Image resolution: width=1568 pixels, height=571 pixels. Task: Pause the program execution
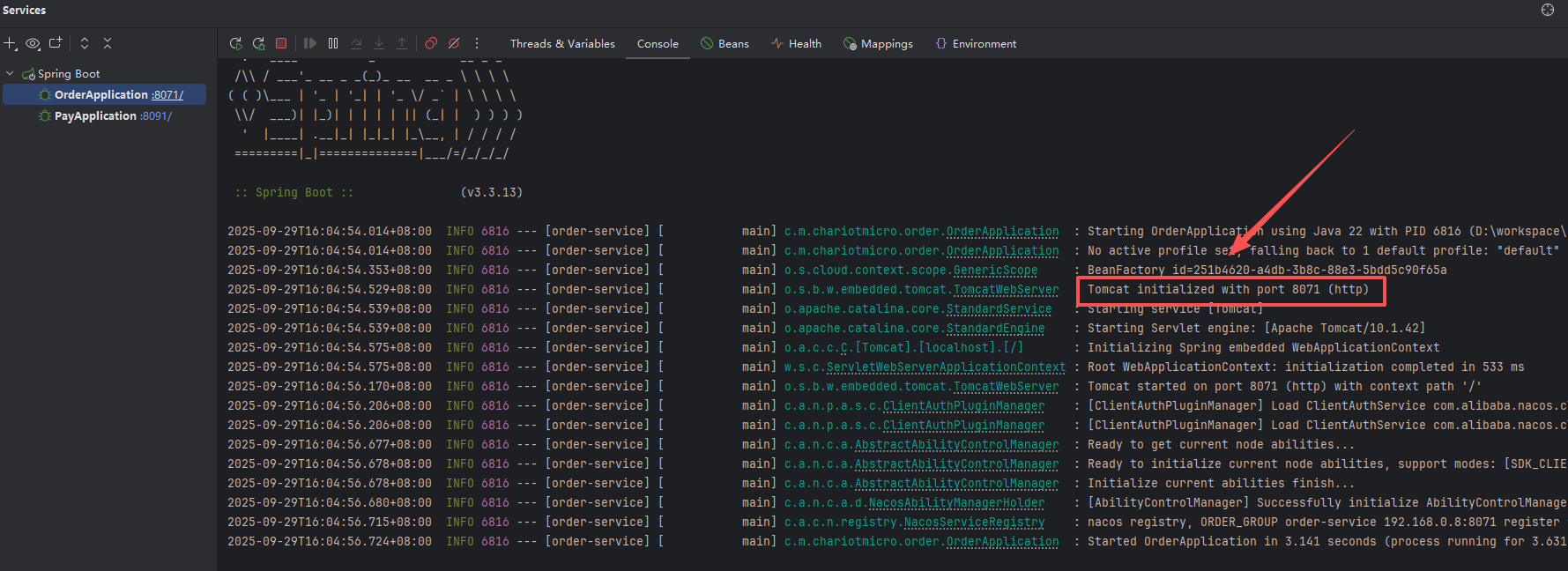[x=333, y=43]
